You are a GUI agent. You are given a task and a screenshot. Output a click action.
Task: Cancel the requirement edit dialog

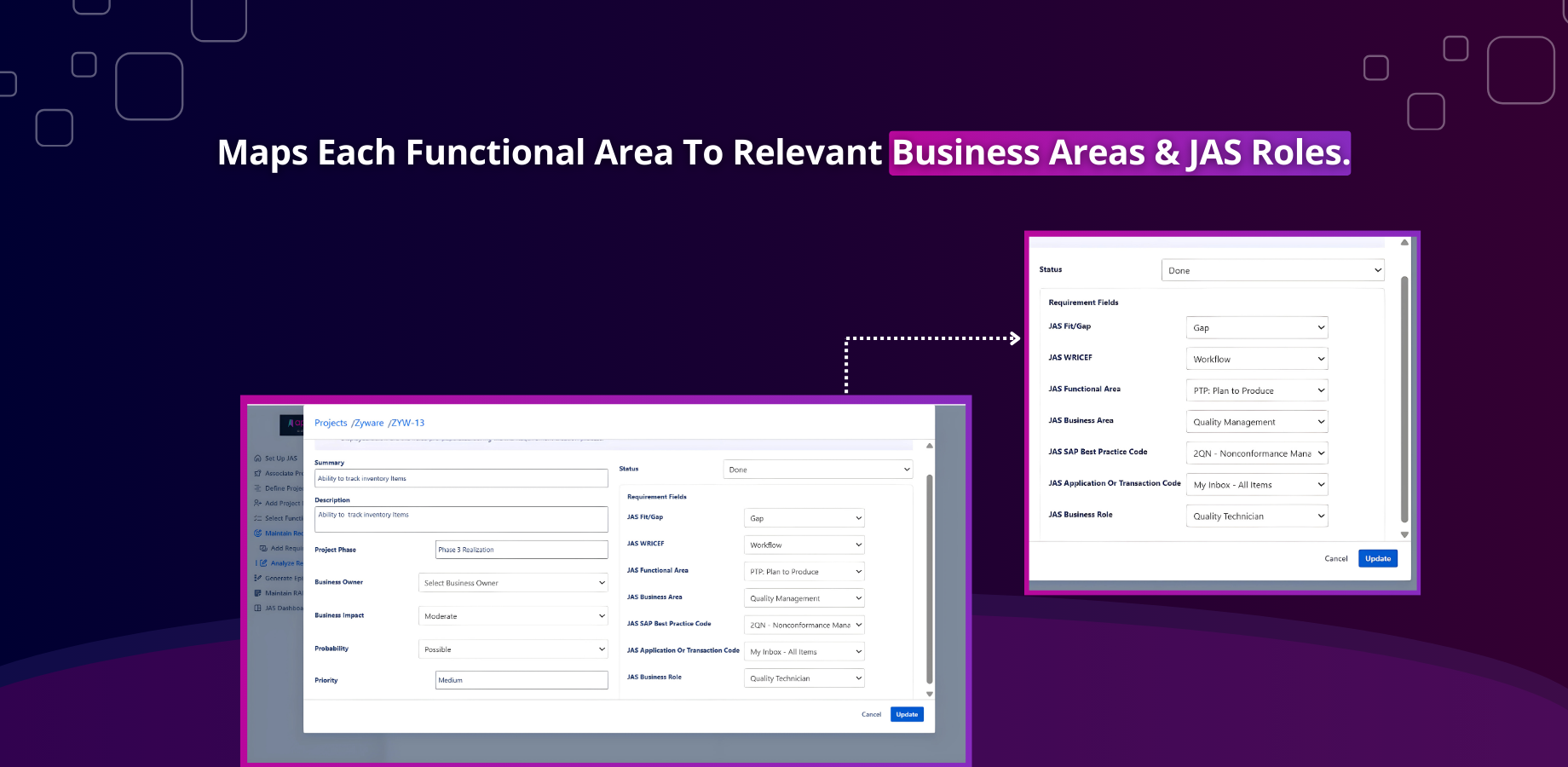[1336, 558]
